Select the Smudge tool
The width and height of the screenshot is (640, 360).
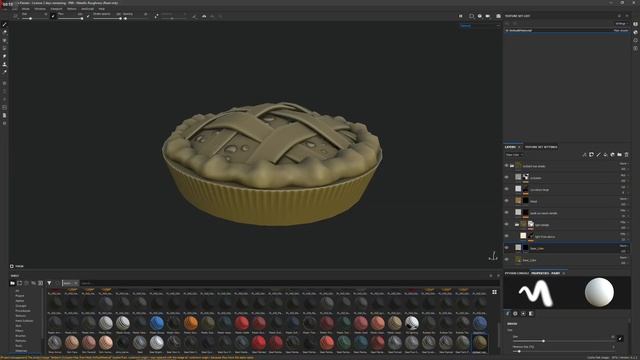(4, 56)
